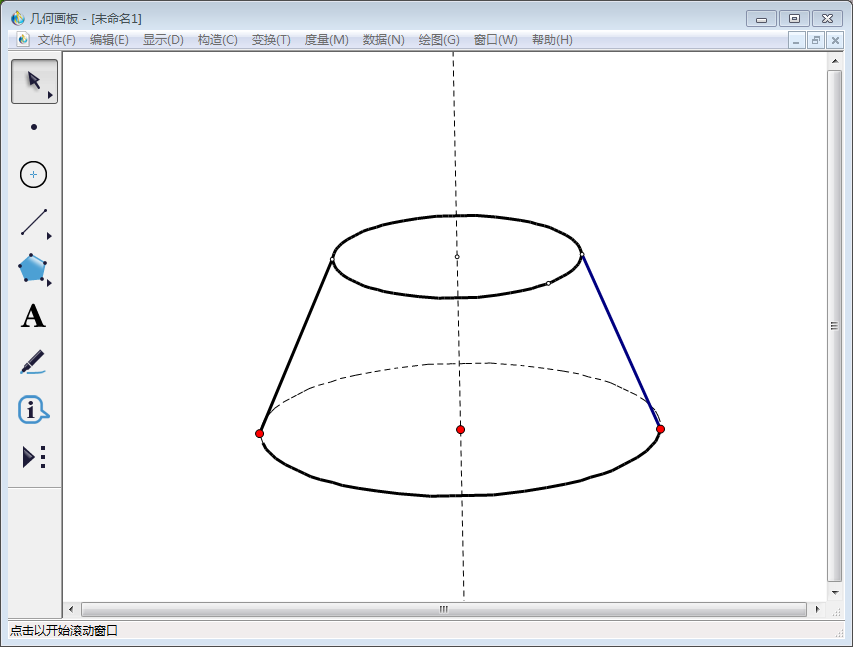Image resolution: width=853 pixels, height=647 pixels.
Task: Click the red center point of bottom ellipse
Action: point(460,430)
